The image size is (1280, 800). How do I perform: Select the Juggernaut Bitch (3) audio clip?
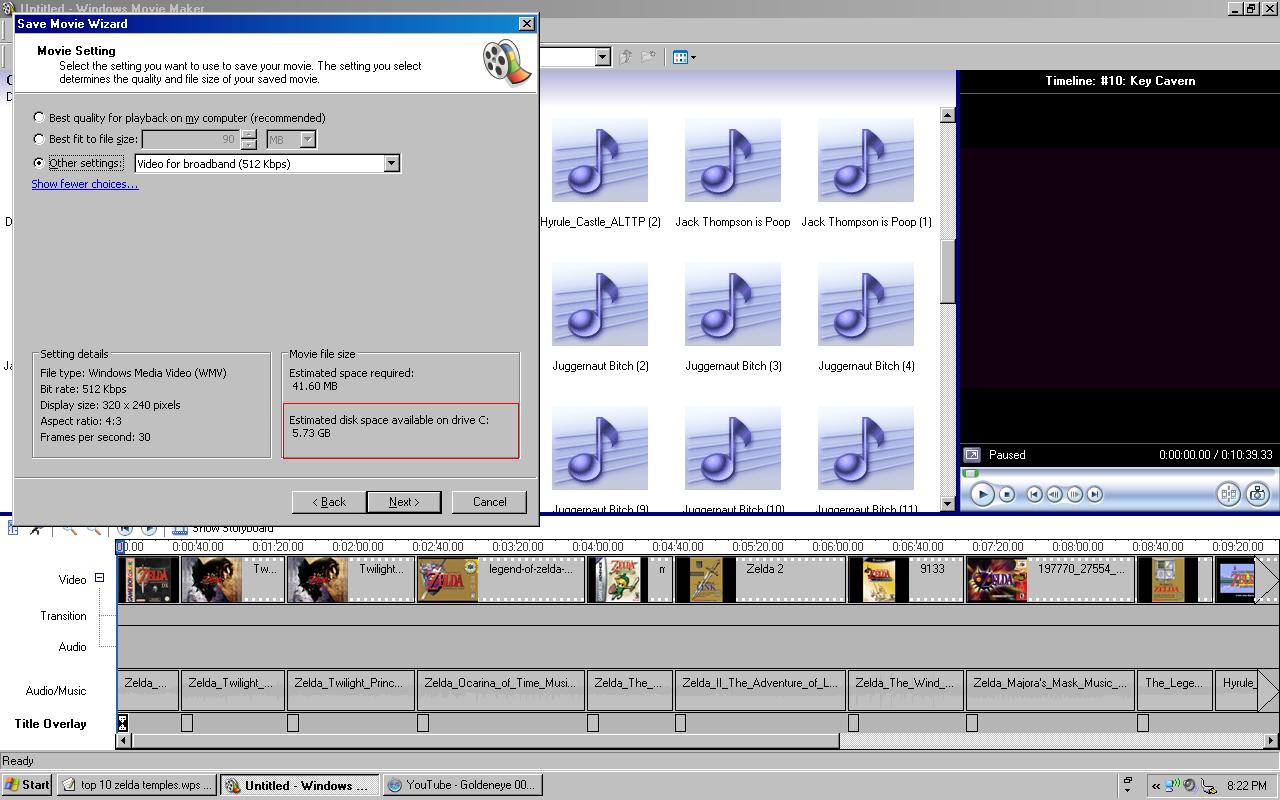pyautogui.click(x=733, y=317)
